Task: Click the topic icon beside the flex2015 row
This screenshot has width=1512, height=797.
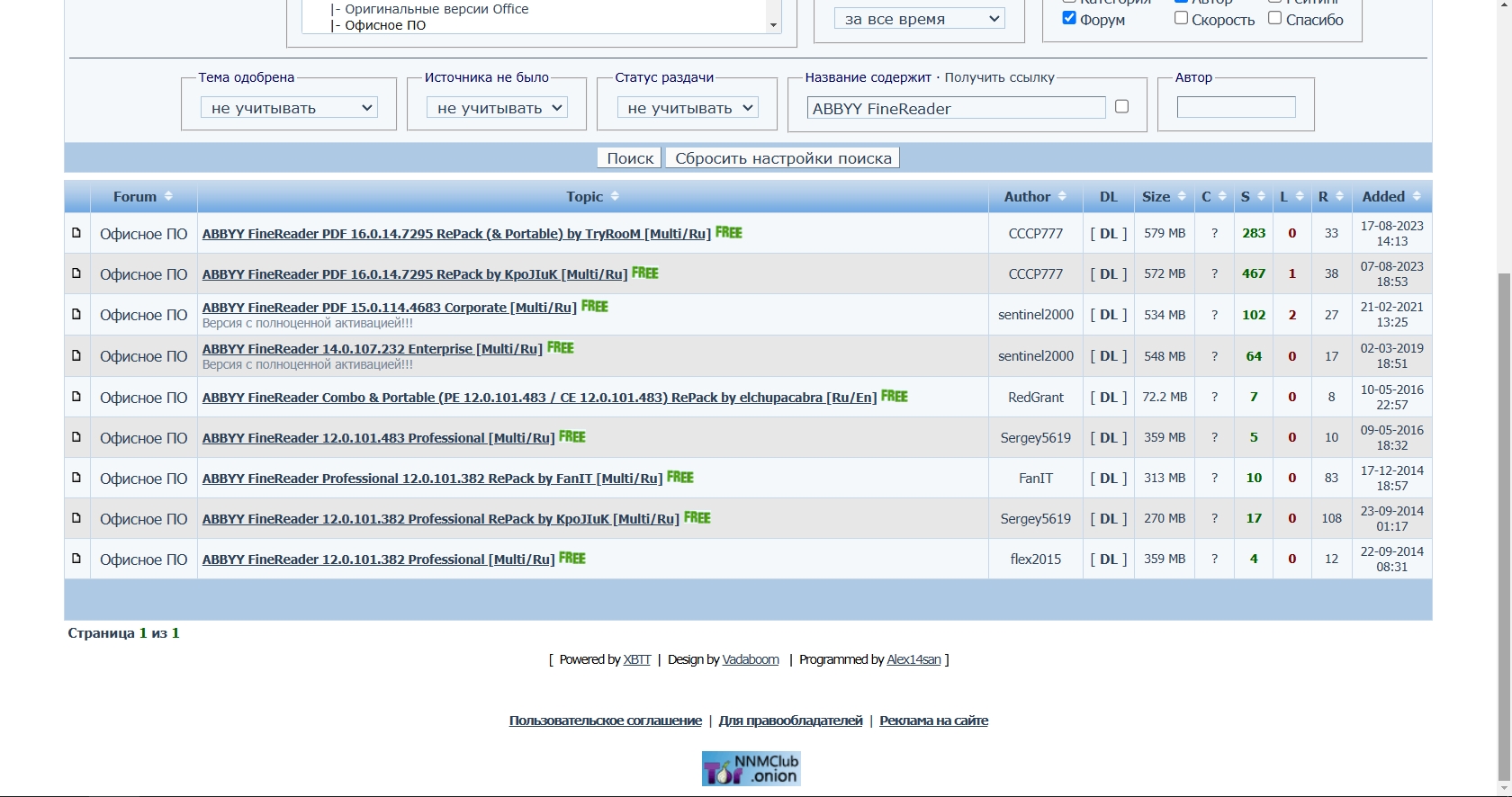Action: (x=76, y=559)
